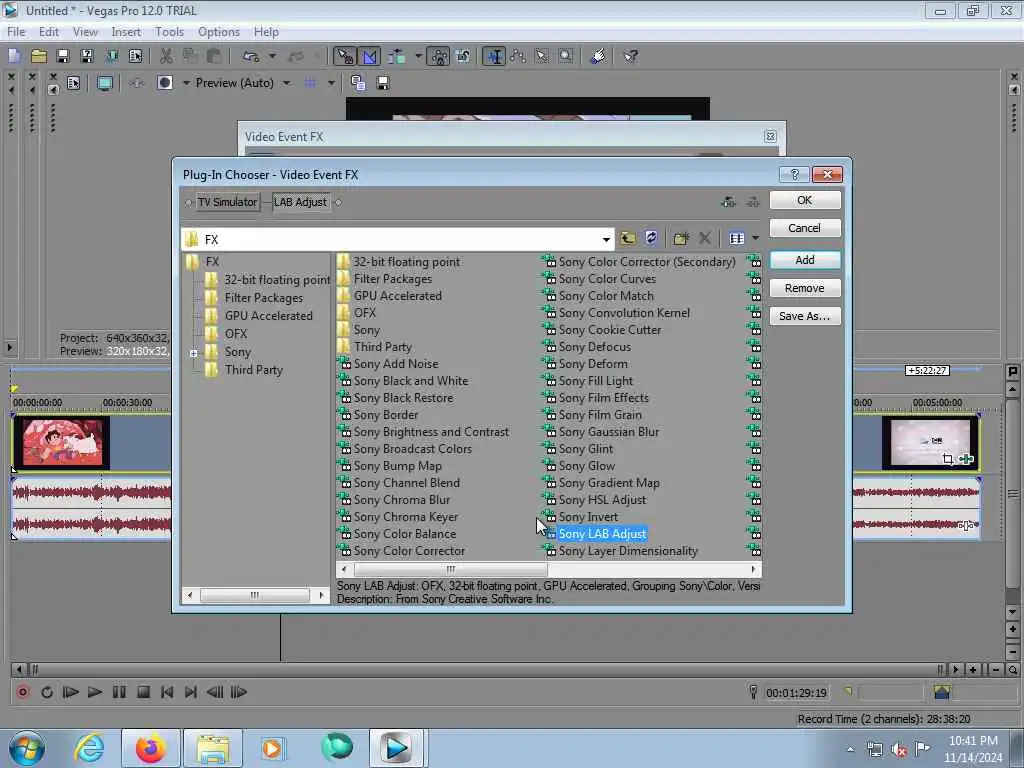Screen dimensions: 1024x768
Task: Select the Selection Edit tool
Action: click(542, 56)
